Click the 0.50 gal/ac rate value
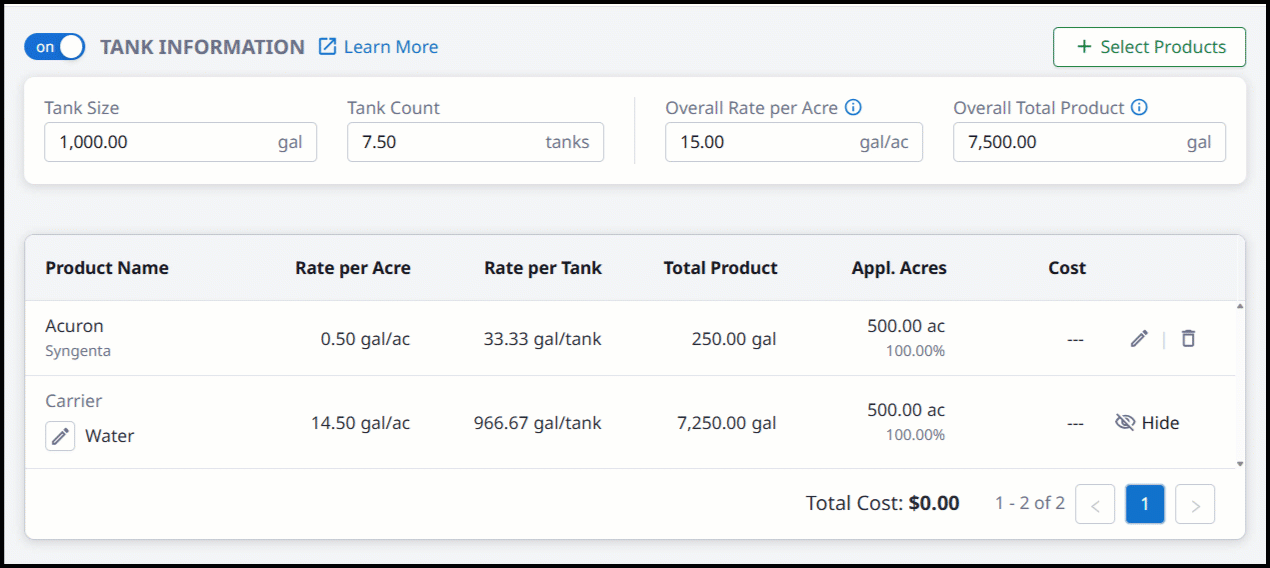 (x=366, y=339)
